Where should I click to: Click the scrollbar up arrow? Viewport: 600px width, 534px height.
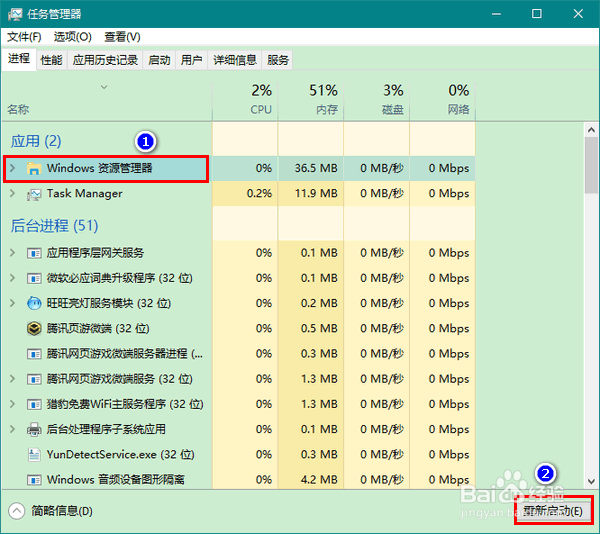591,130
